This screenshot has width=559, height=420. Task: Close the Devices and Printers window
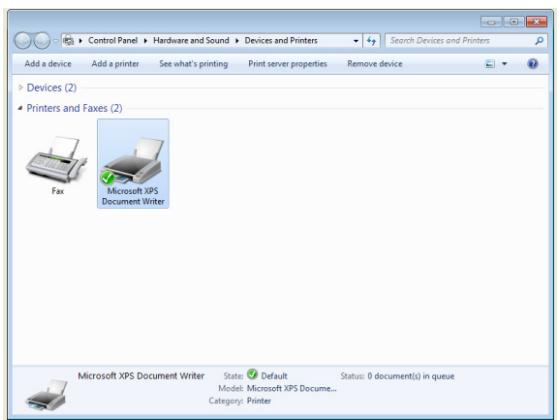coord(536,22)
